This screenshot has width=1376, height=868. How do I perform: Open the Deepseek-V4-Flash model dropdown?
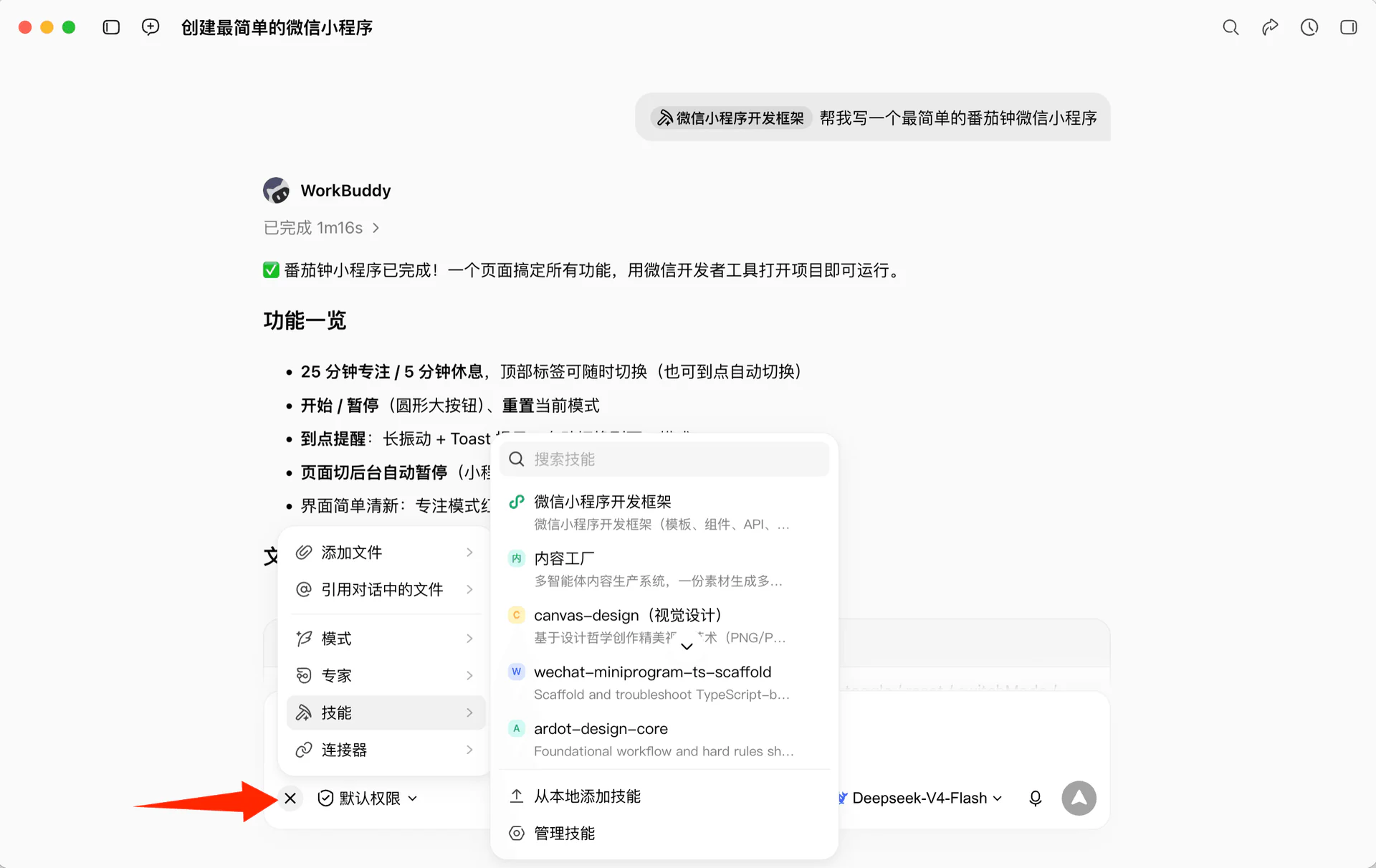[x=919, y=798]
